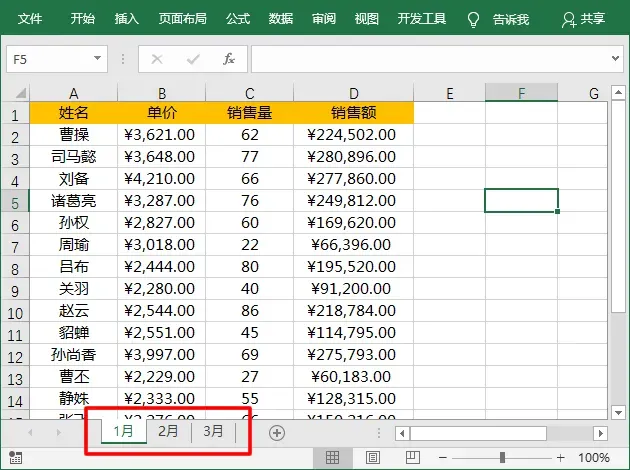630x470 pixels.
Task: Click cell with ¥66,396.00
Action: click(x=354, y=244)
